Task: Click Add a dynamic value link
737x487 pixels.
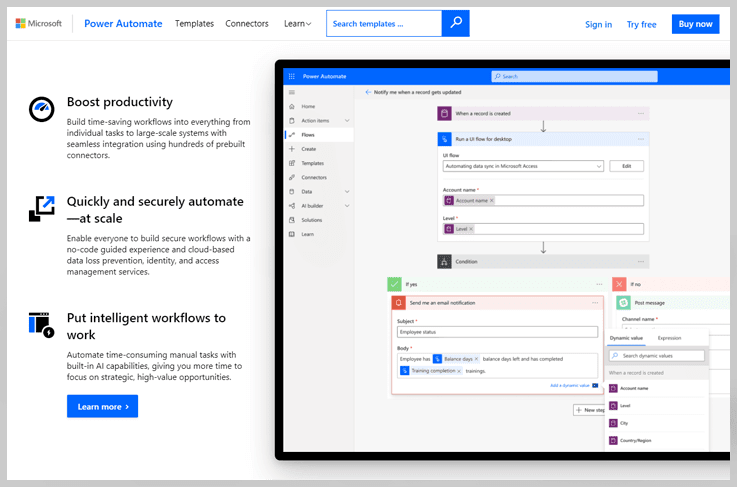Action: [x=570, y=385]
